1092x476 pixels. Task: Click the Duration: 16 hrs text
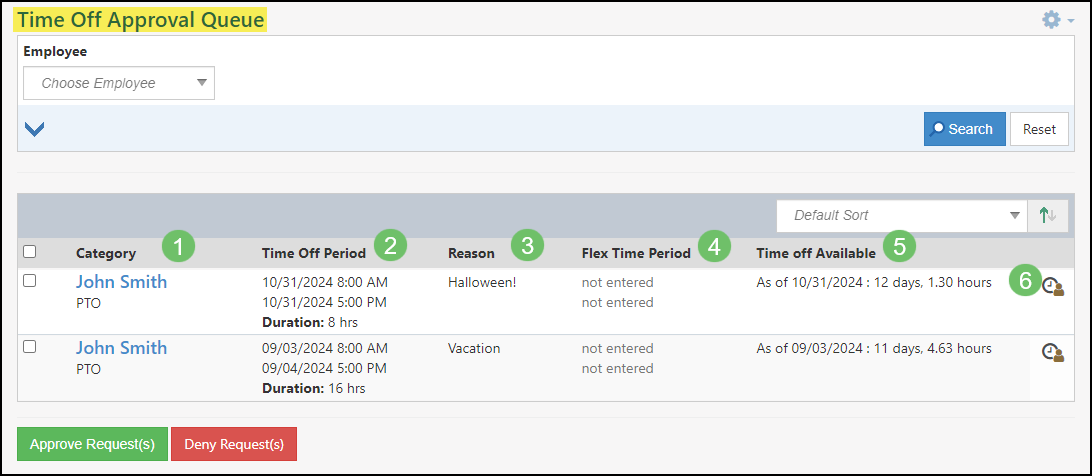[313, 388]
